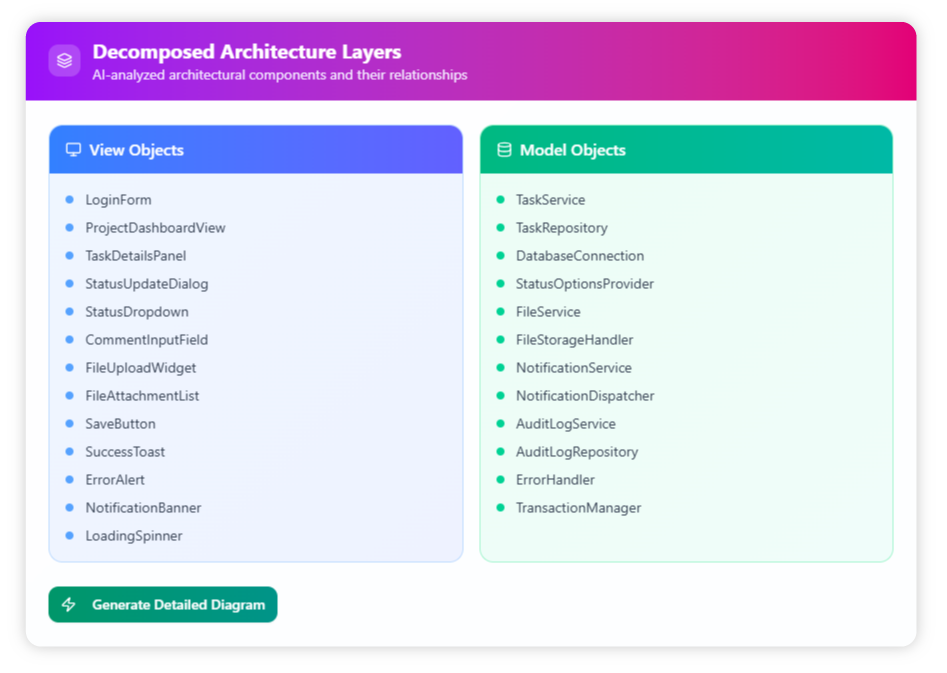Choose FileUploadWidget from View Objects
This screenshot has width=947, height=673.
coord(140,368)
